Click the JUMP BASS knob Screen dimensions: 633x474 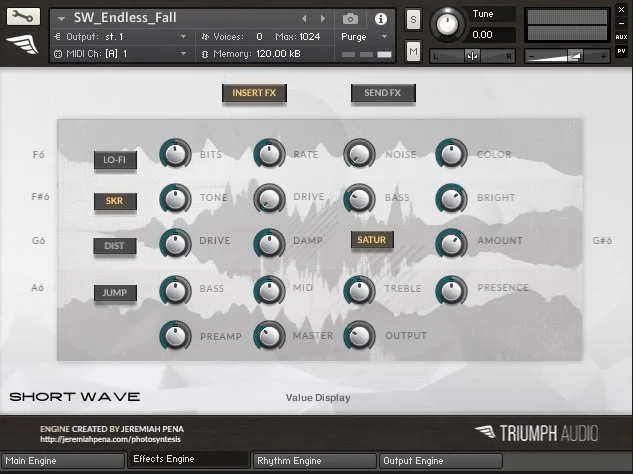(175, 290)
